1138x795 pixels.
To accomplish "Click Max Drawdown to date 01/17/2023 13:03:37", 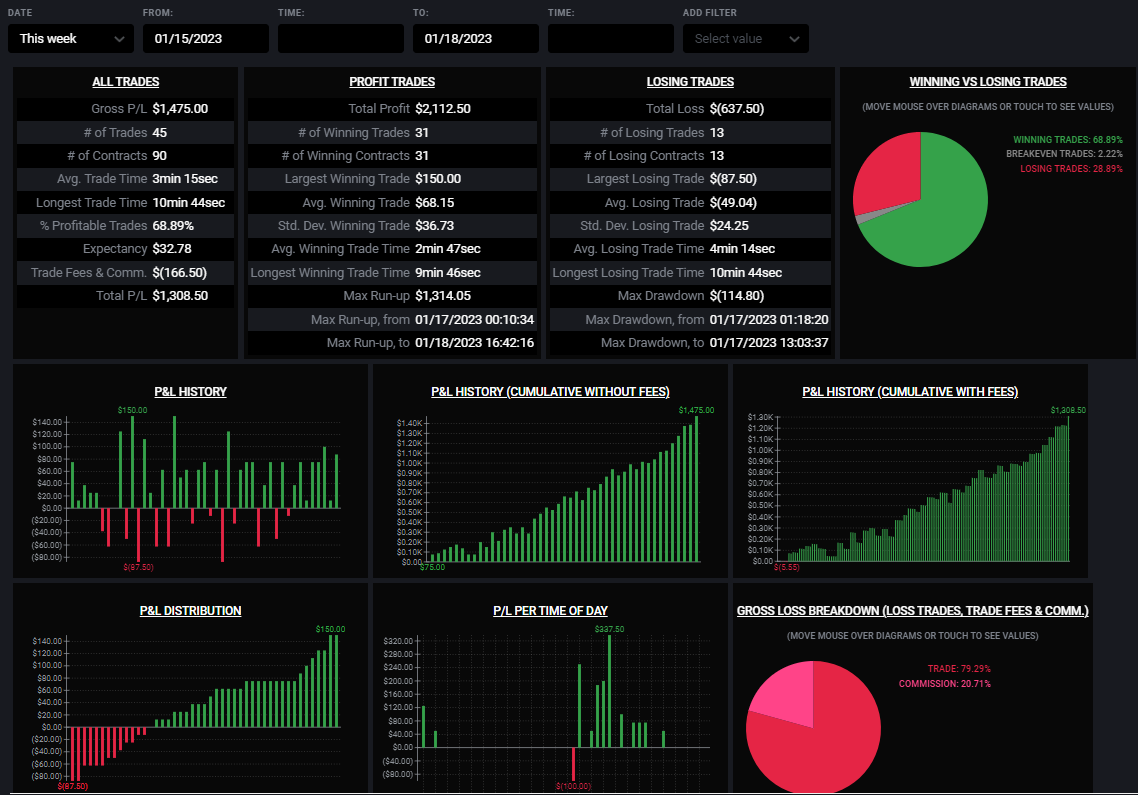I will [769, 343].
